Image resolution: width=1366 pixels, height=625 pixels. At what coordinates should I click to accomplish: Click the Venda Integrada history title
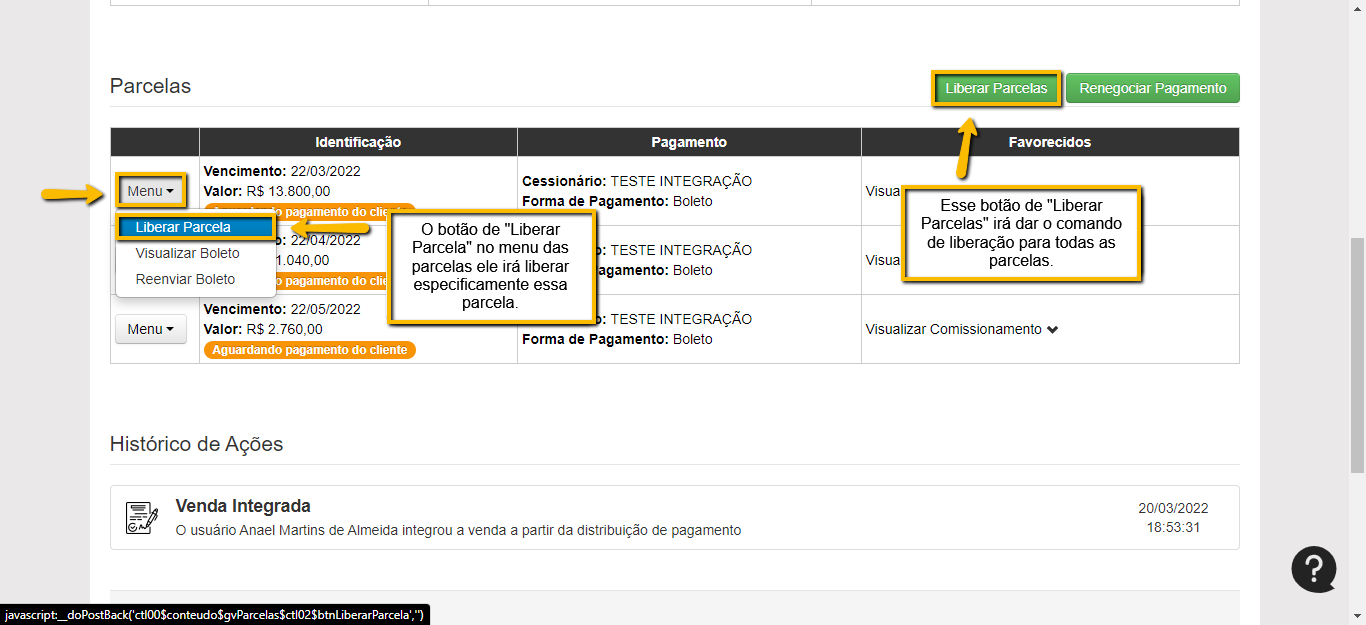[243, 506]
